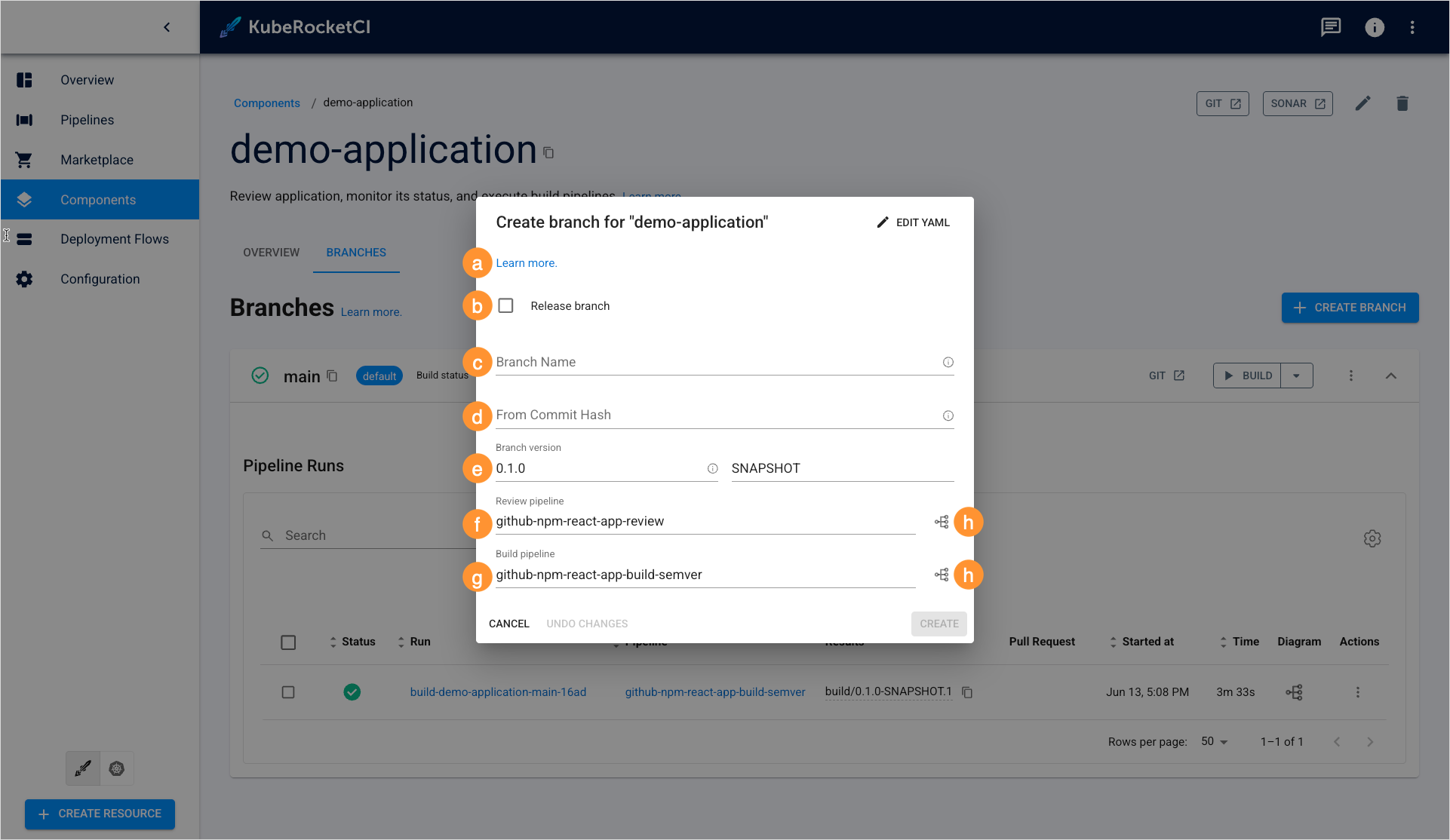1450x840 pixels.
Task: Open the pipeline diagram for Build pipeline
Action: [942, 575]
